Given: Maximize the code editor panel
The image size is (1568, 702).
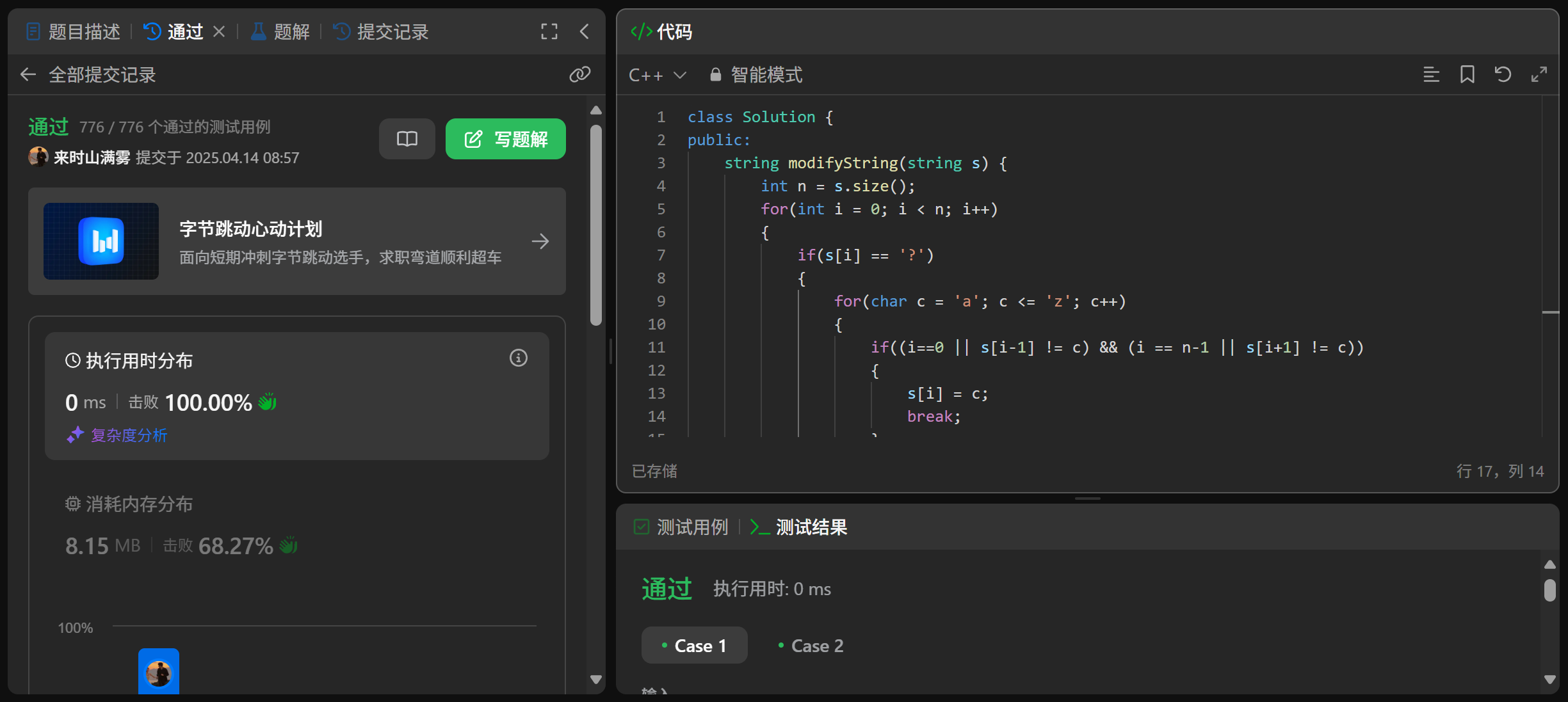Looking at the screenshot, I should [1539, 75].
